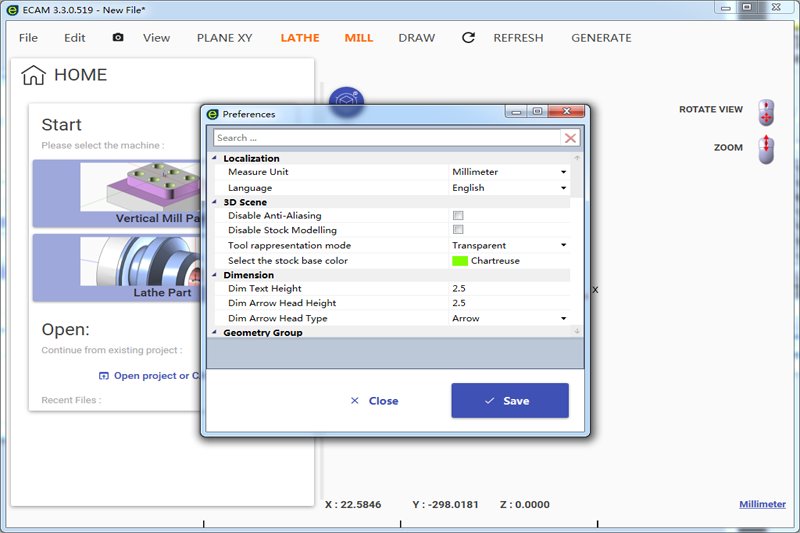800x533 pixels.
Task: Select the Vertical Mill Part machine card
Action: click(117, 193)
